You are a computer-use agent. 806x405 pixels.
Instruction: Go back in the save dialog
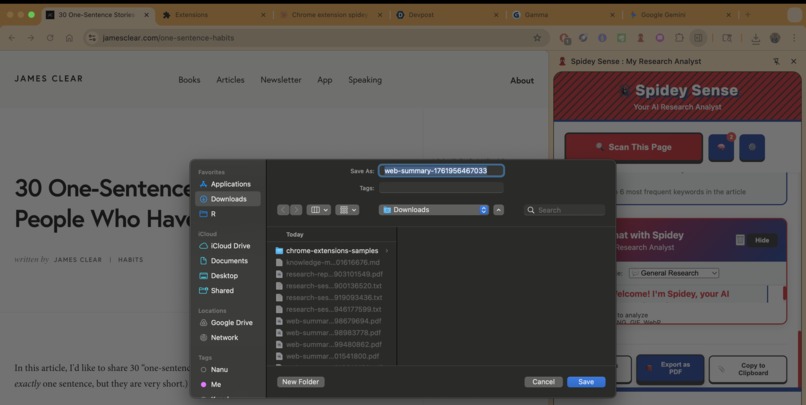click(x=283, y=210)
